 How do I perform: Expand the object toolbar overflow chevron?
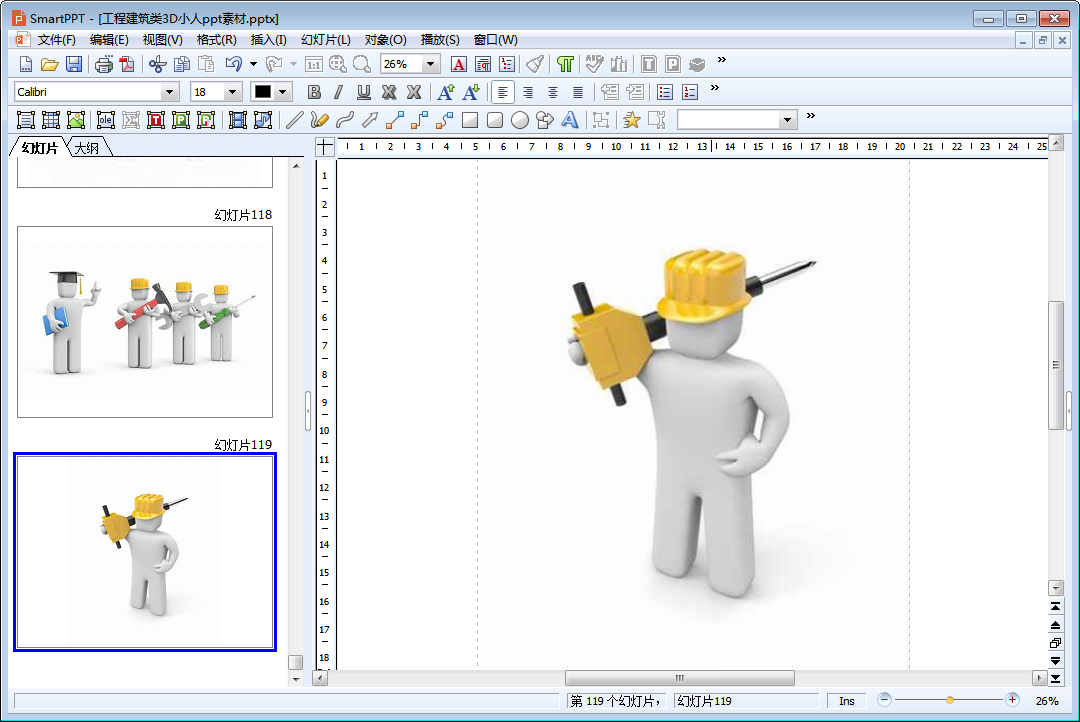(x=811, y=115)
